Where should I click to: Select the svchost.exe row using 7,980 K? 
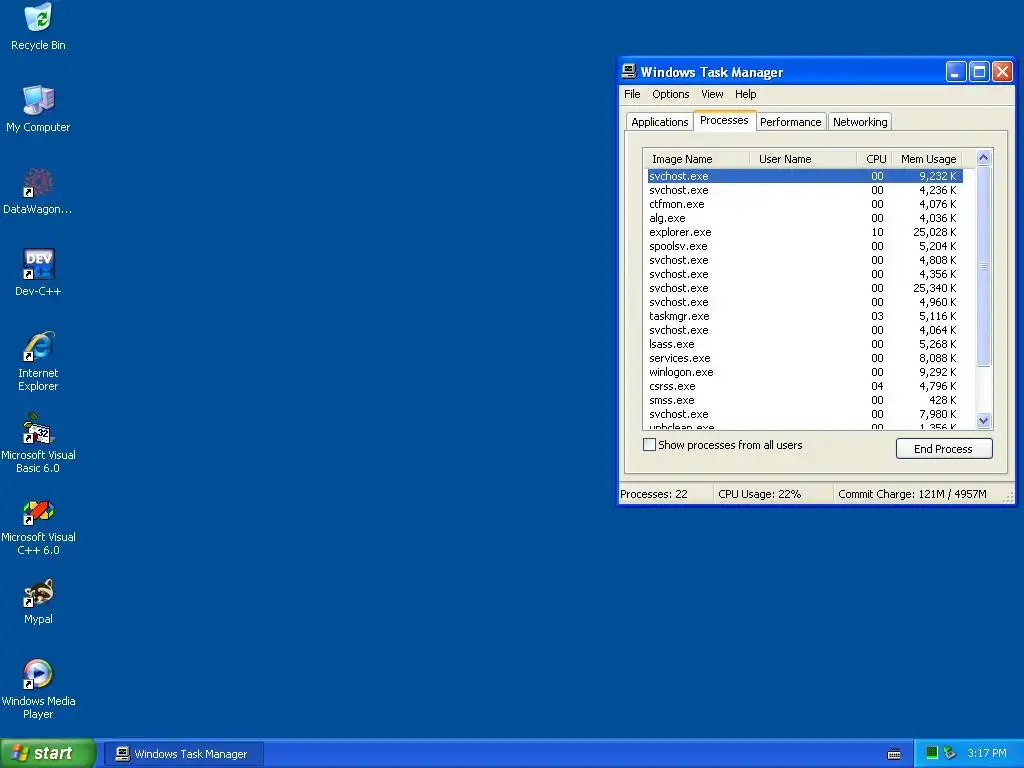(805, 414)
